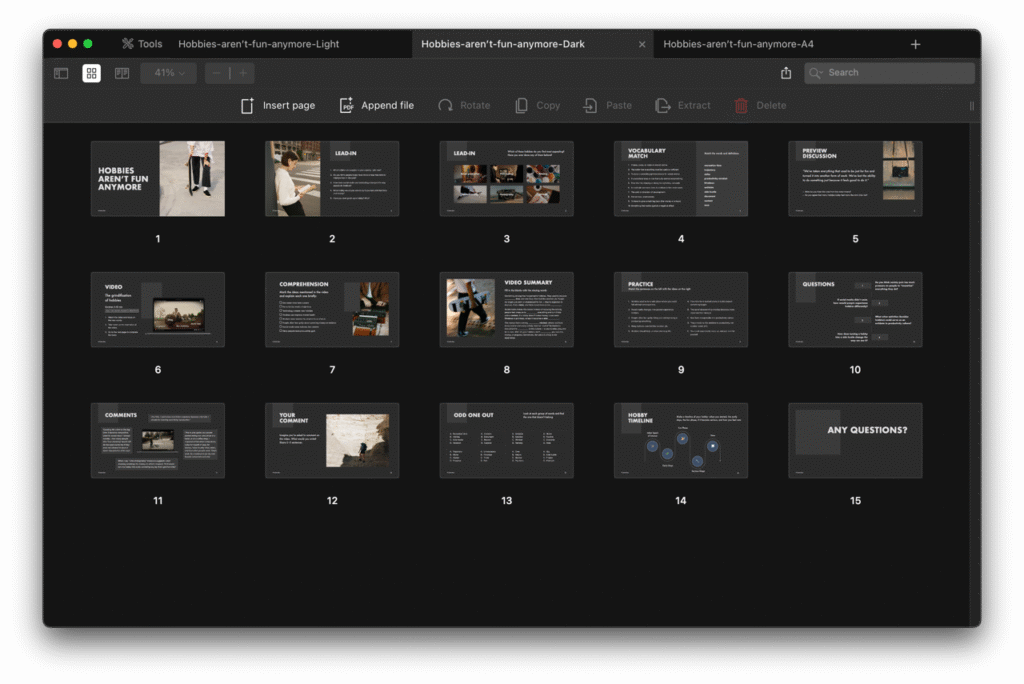This screenshot has width=1024, height=684.
Task: Click the zoom in plus button
Action: tap(242, 73)
